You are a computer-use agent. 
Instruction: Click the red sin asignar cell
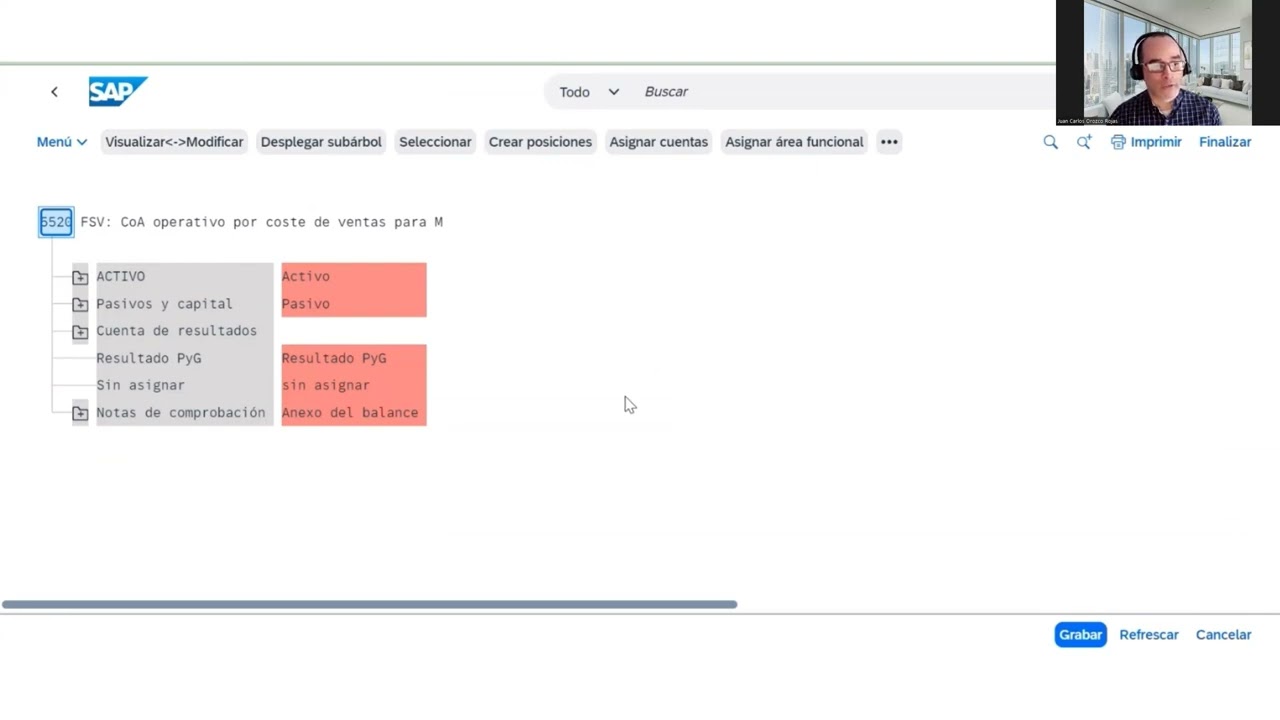[354, 385]
